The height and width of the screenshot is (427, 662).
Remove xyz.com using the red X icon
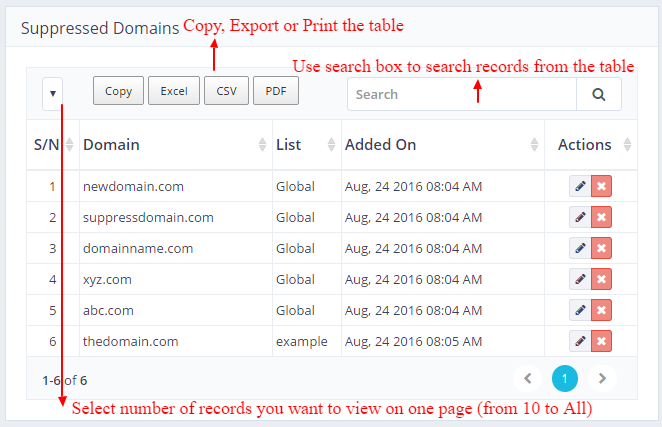tap(601, 279)
